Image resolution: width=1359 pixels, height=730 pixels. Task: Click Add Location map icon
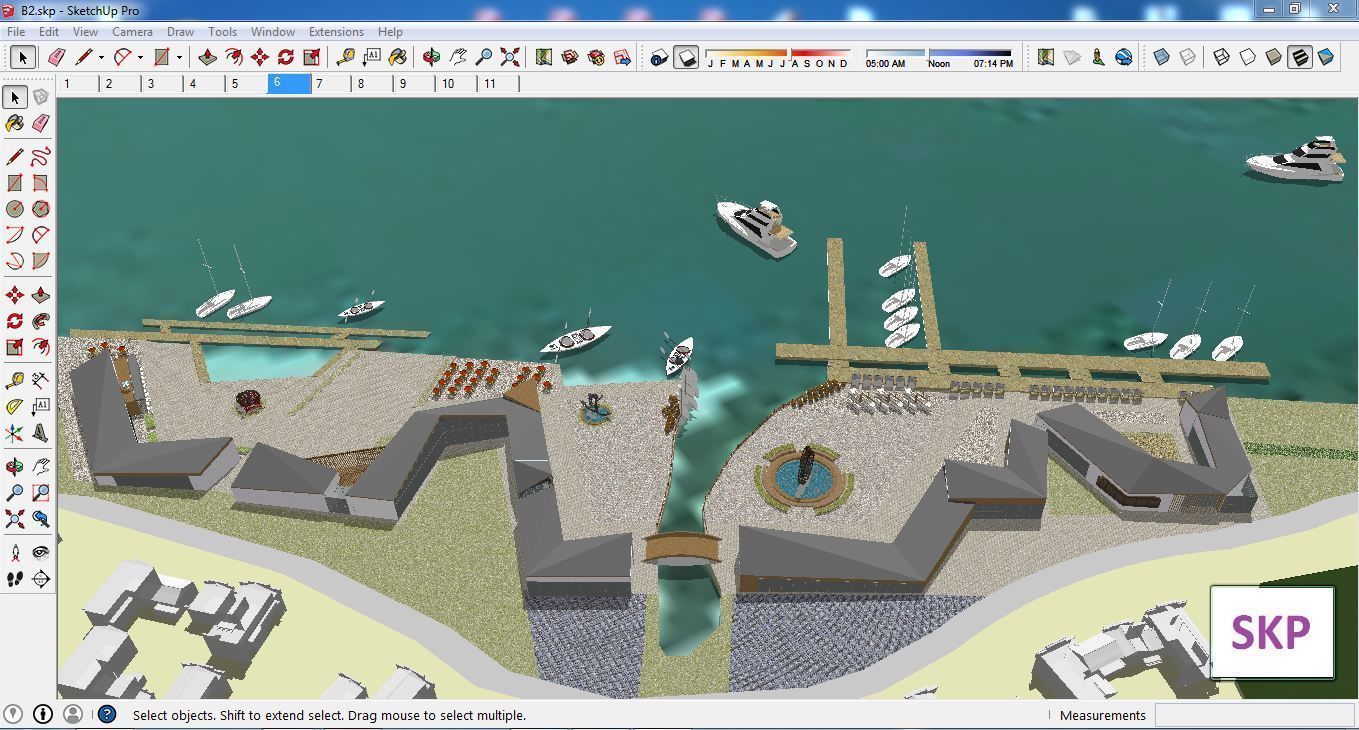pyautogui.click(x=1046, y=57)
